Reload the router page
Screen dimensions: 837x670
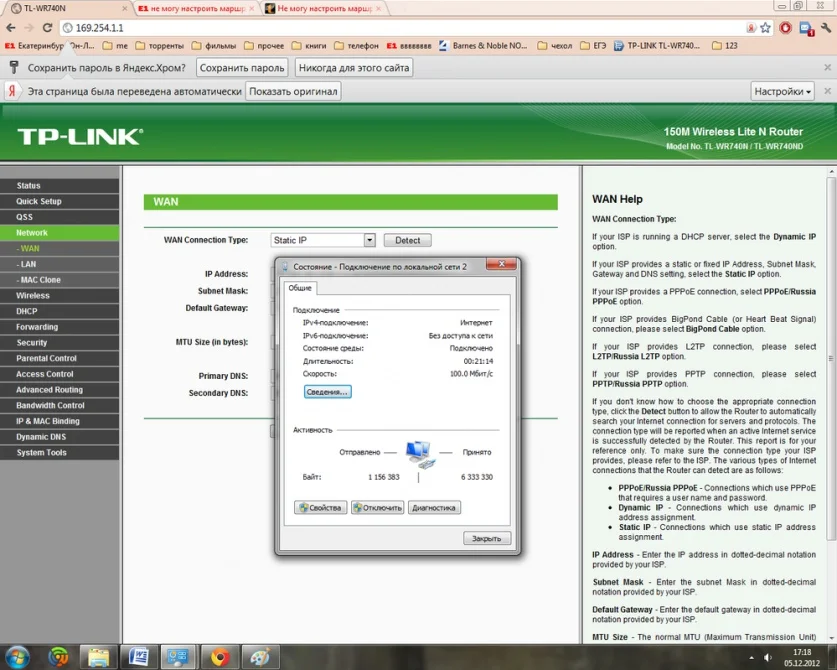[48, 28]
